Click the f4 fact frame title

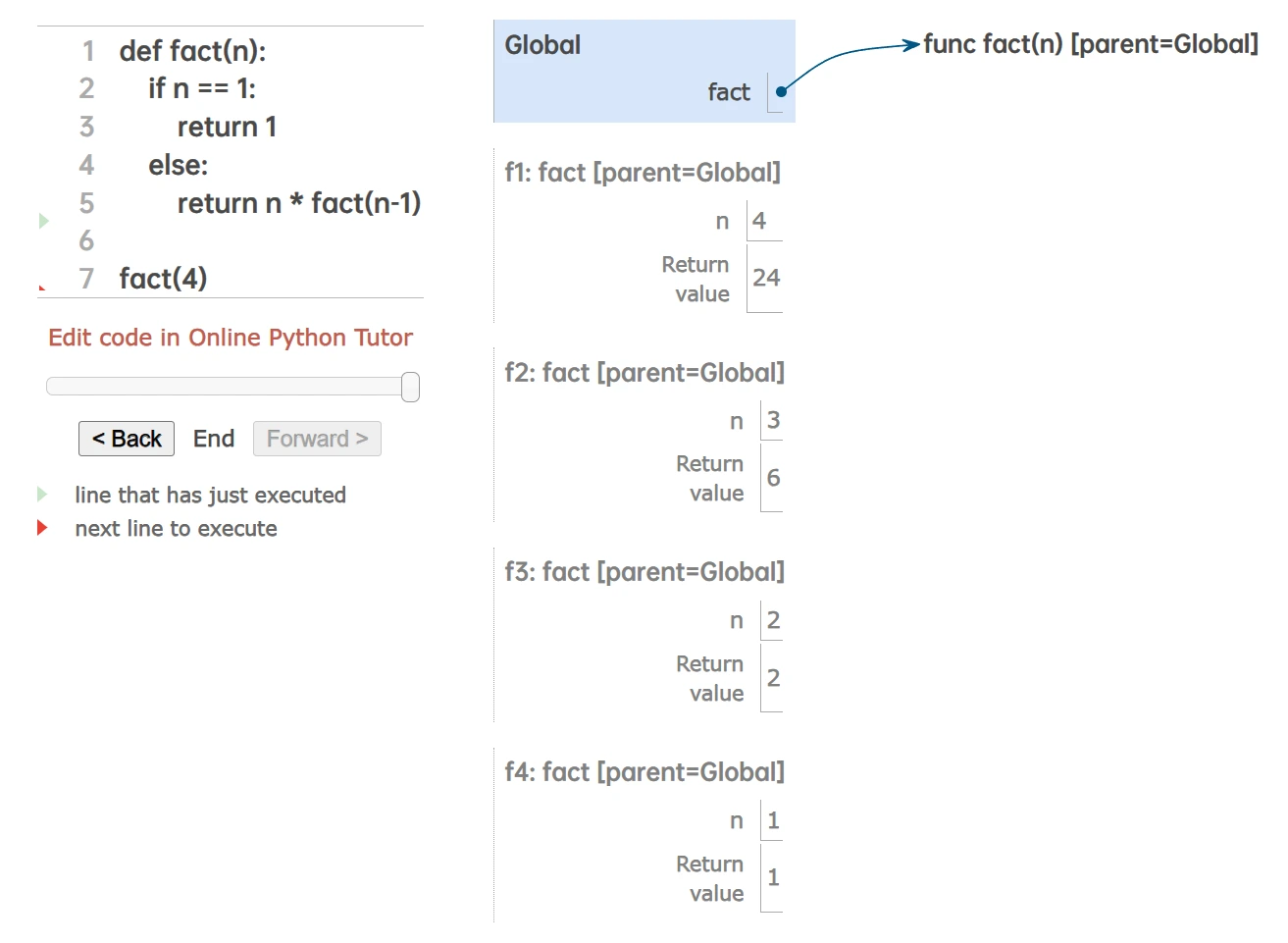tap(644, 772)
